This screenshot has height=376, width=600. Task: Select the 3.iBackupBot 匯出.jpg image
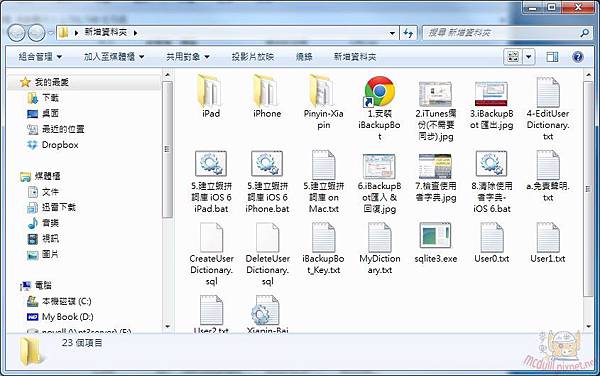pyautogui.click(x=491, y=105)
